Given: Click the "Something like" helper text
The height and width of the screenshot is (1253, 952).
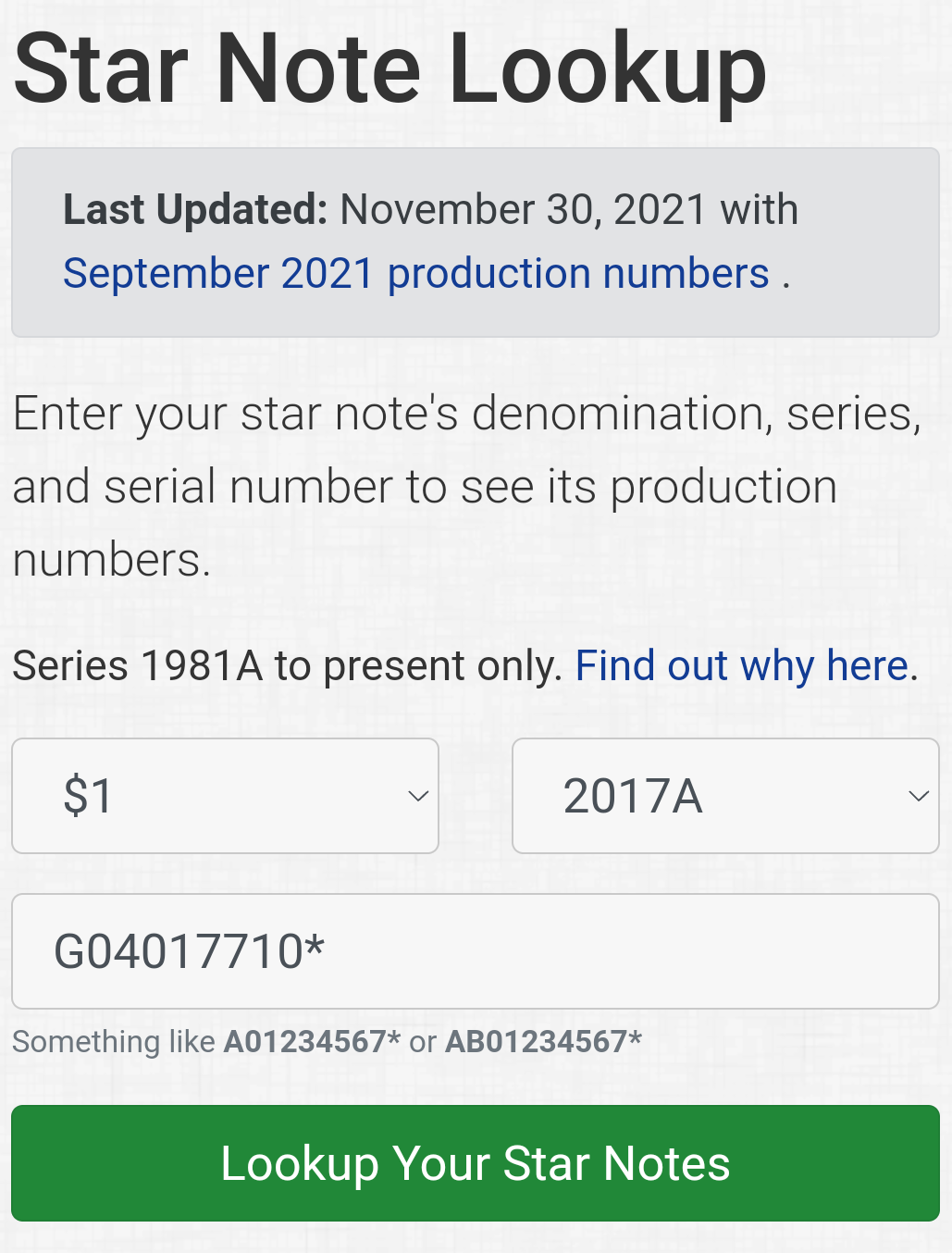Looking at the screenshot, I should (114, 1042).
